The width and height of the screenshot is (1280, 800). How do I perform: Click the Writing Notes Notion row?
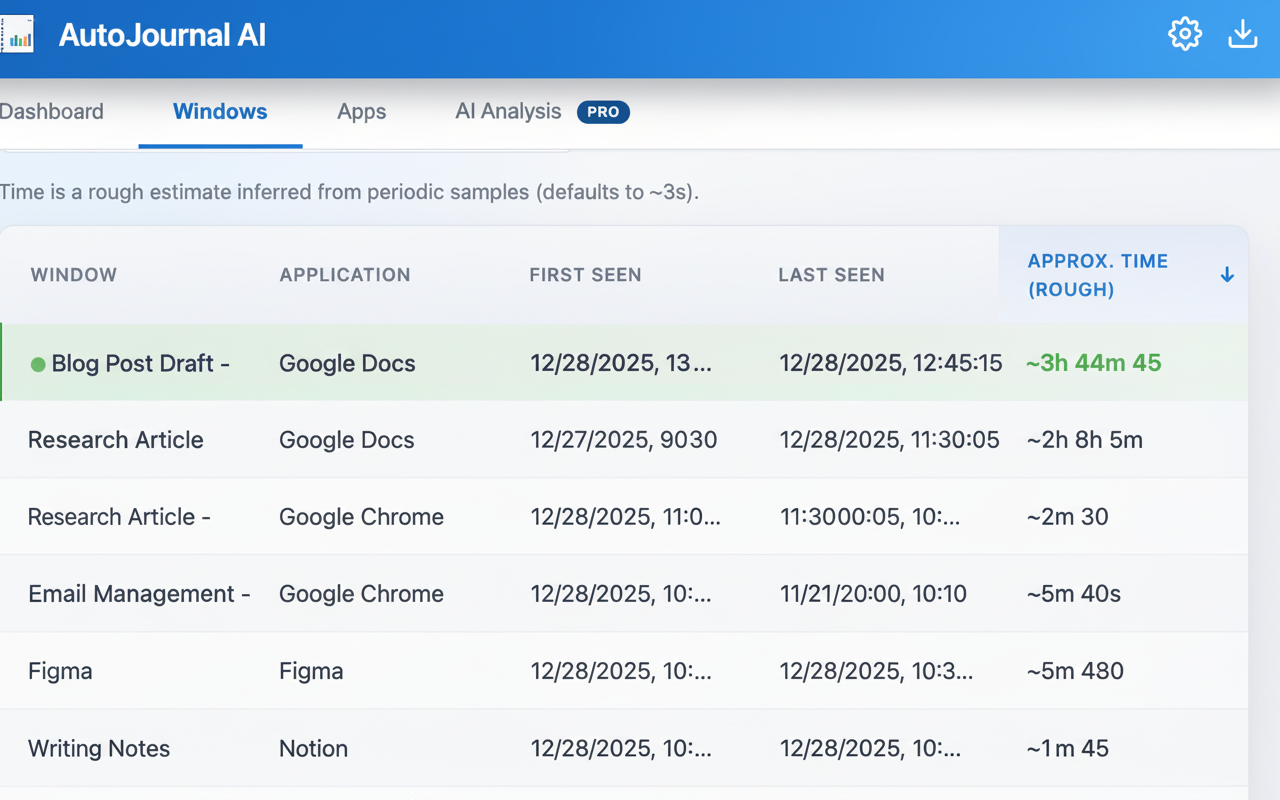(99, 748)
